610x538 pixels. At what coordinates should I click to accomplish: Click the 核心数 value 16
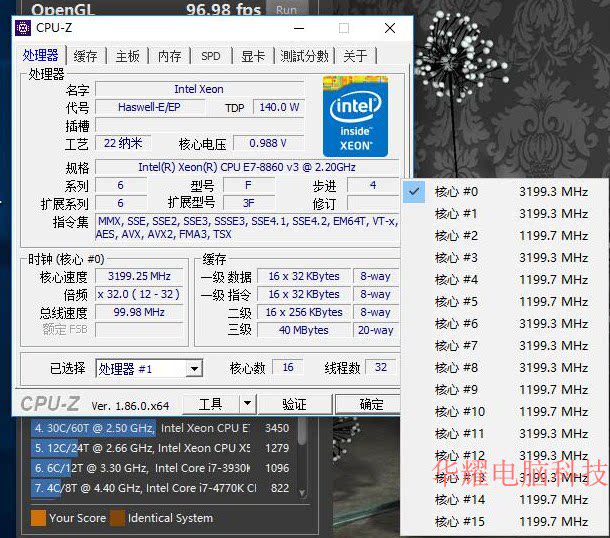pos(288,367)
